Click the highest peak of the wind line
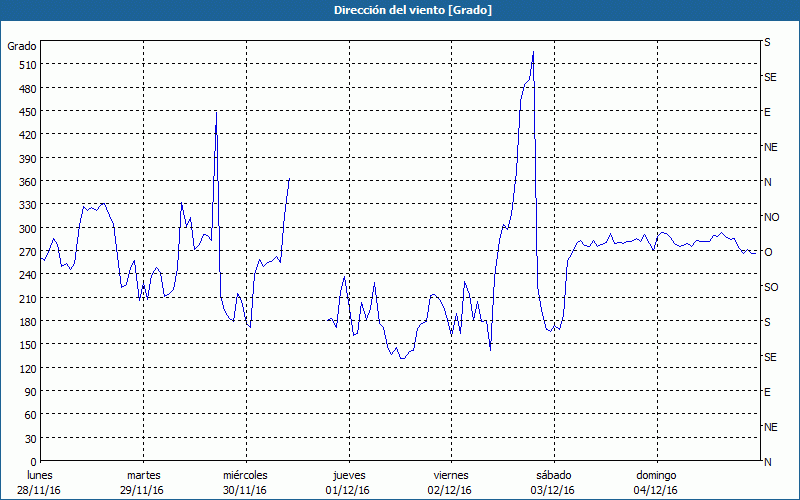This screenshot has height=500, width=800. coord(533,52)
